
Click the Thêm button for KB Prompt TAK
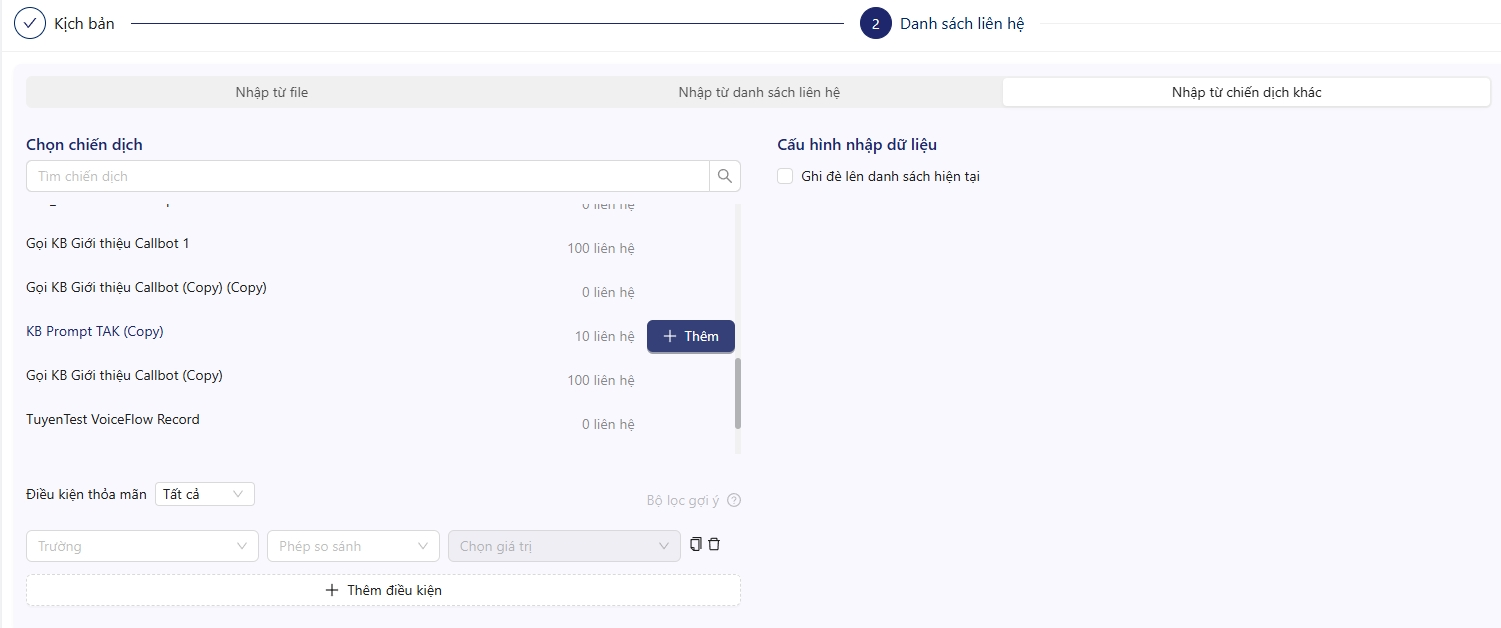pyautogui.click(x=691, y=336)
